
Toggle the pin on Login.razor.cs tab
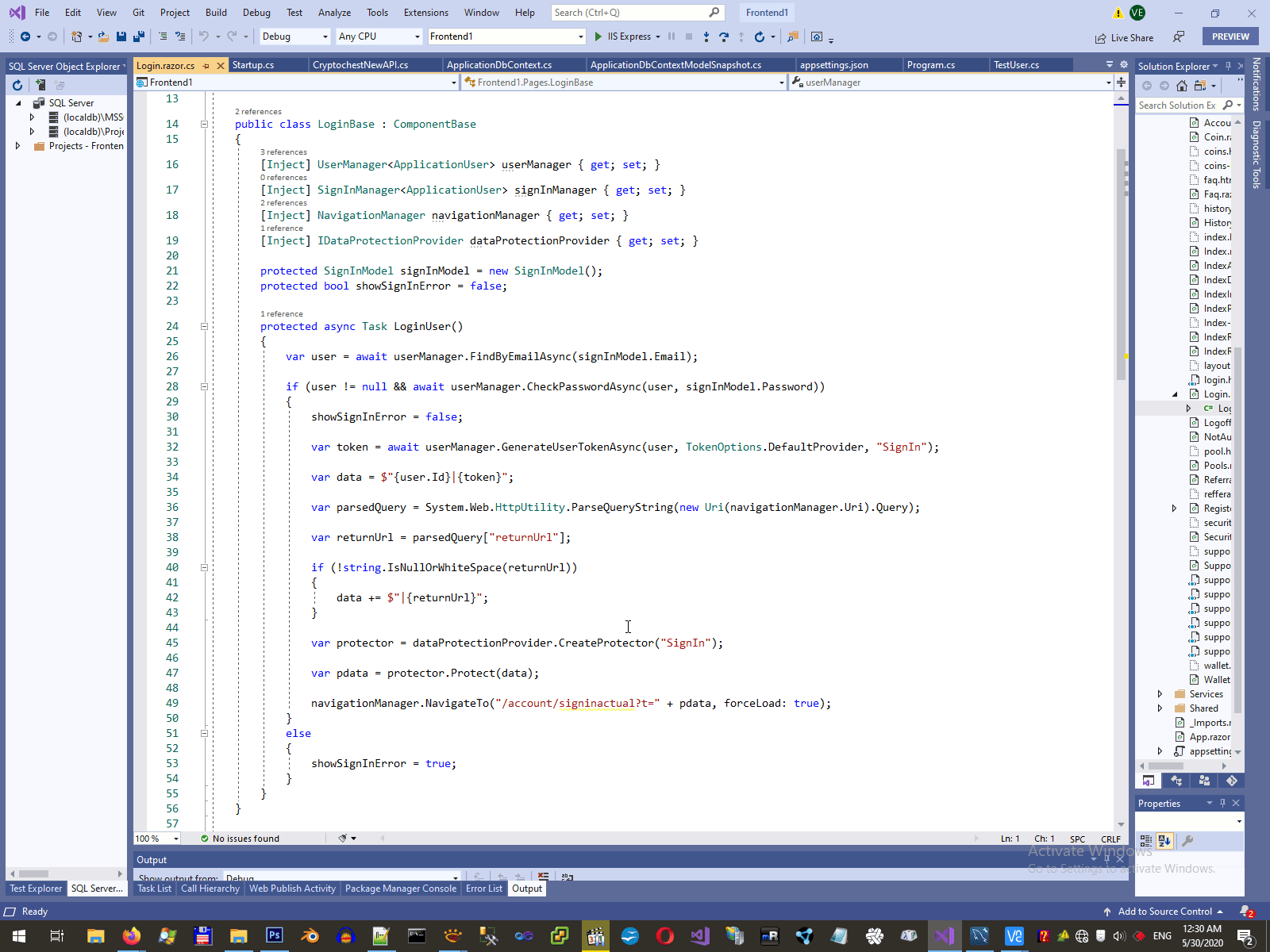point(206,66)
